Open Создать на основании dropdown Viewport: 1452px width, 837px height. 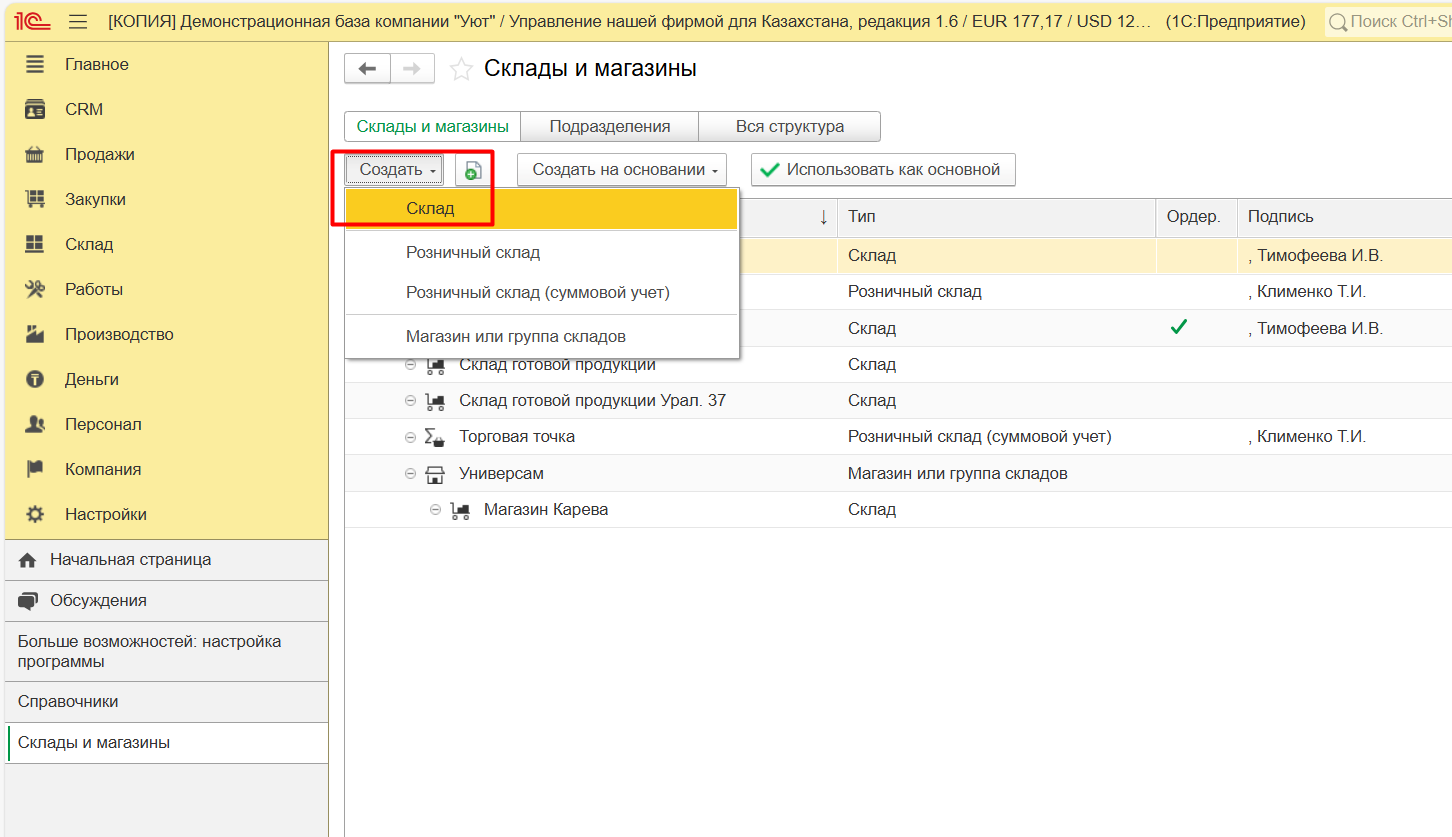click(621, 170)
